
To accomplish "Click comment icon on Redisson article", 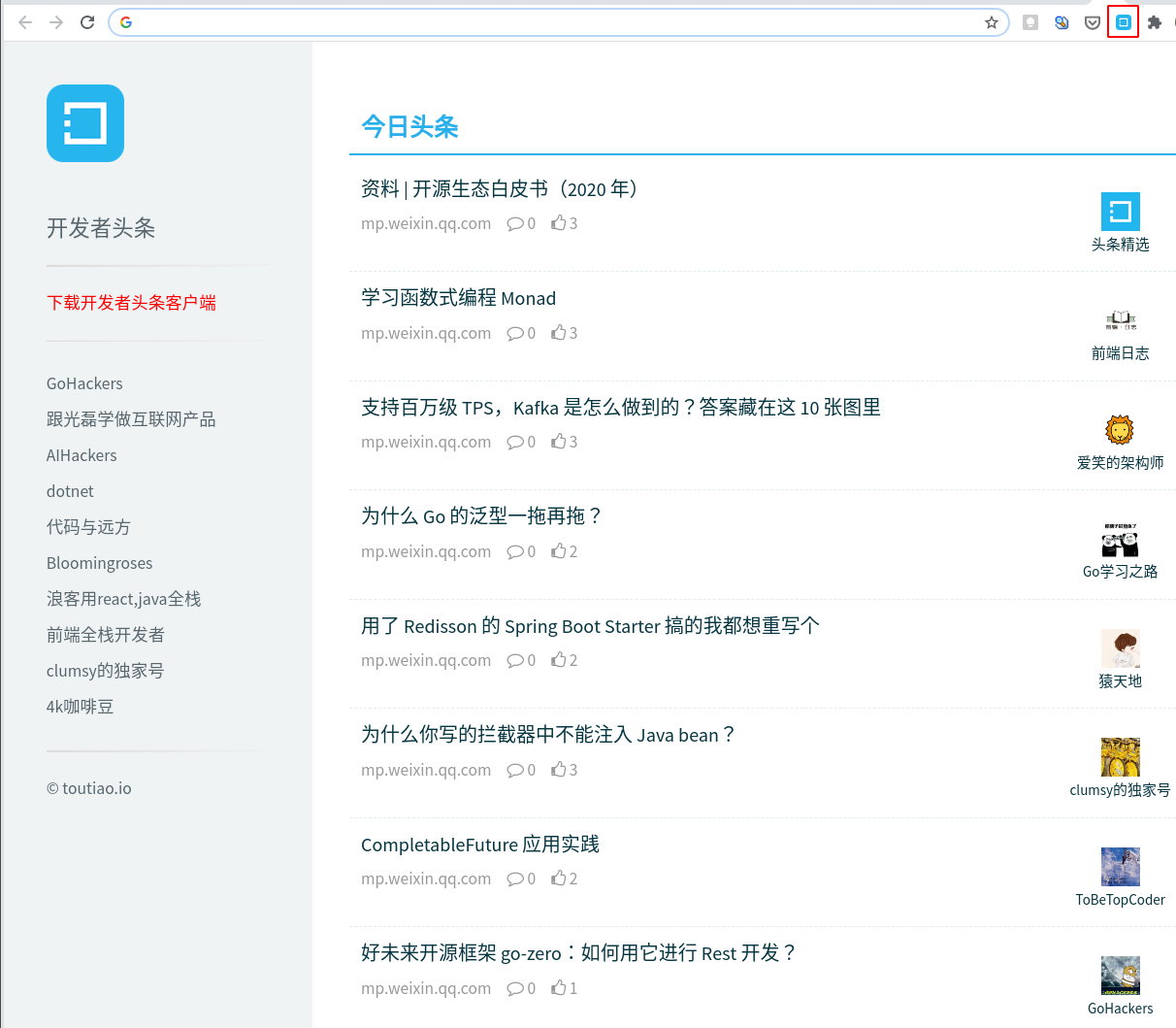I will click(x=514, y=660).
